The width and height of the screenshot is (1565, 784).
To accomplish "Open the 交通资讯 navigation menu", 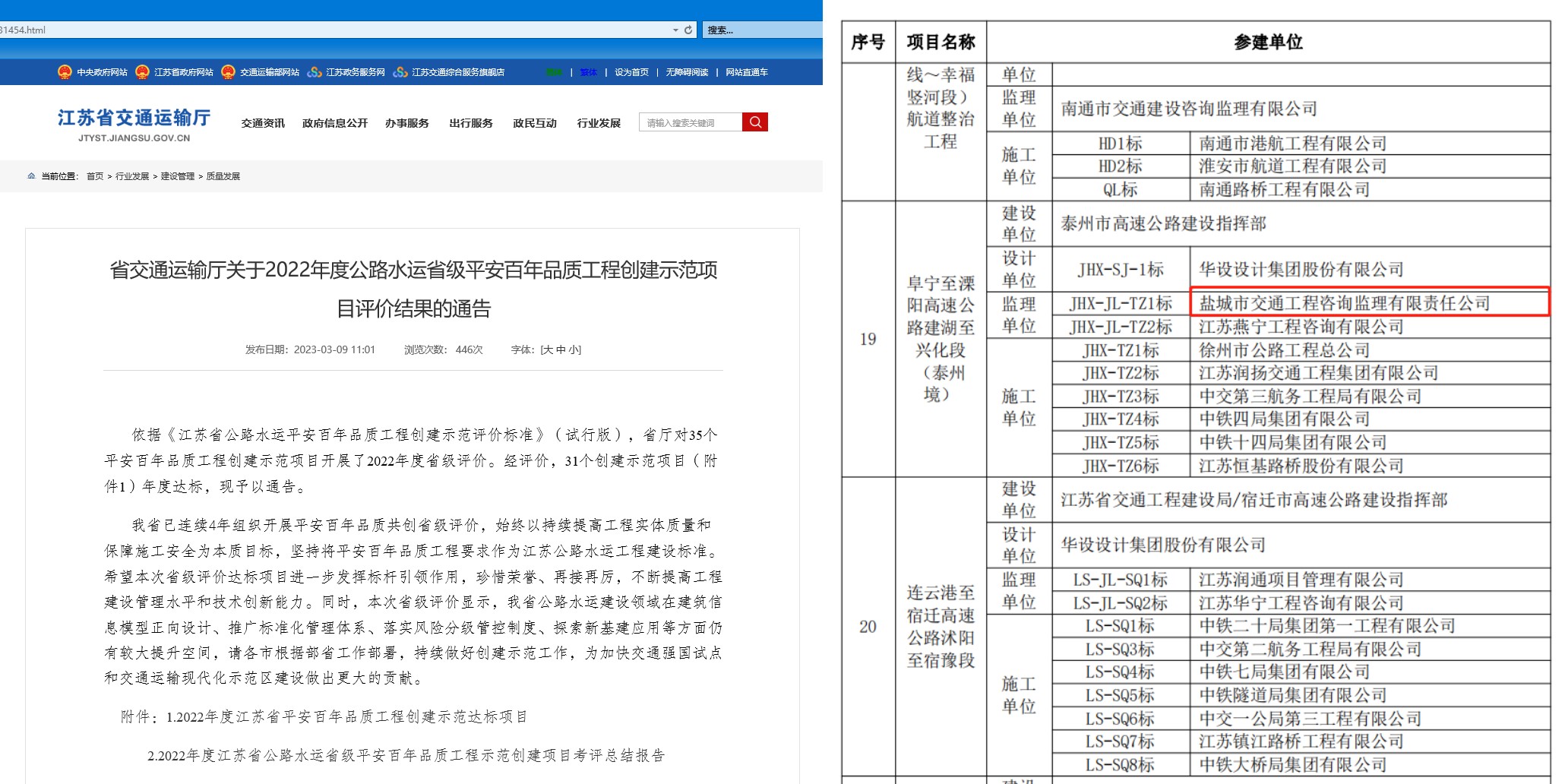I will point(263,123).
